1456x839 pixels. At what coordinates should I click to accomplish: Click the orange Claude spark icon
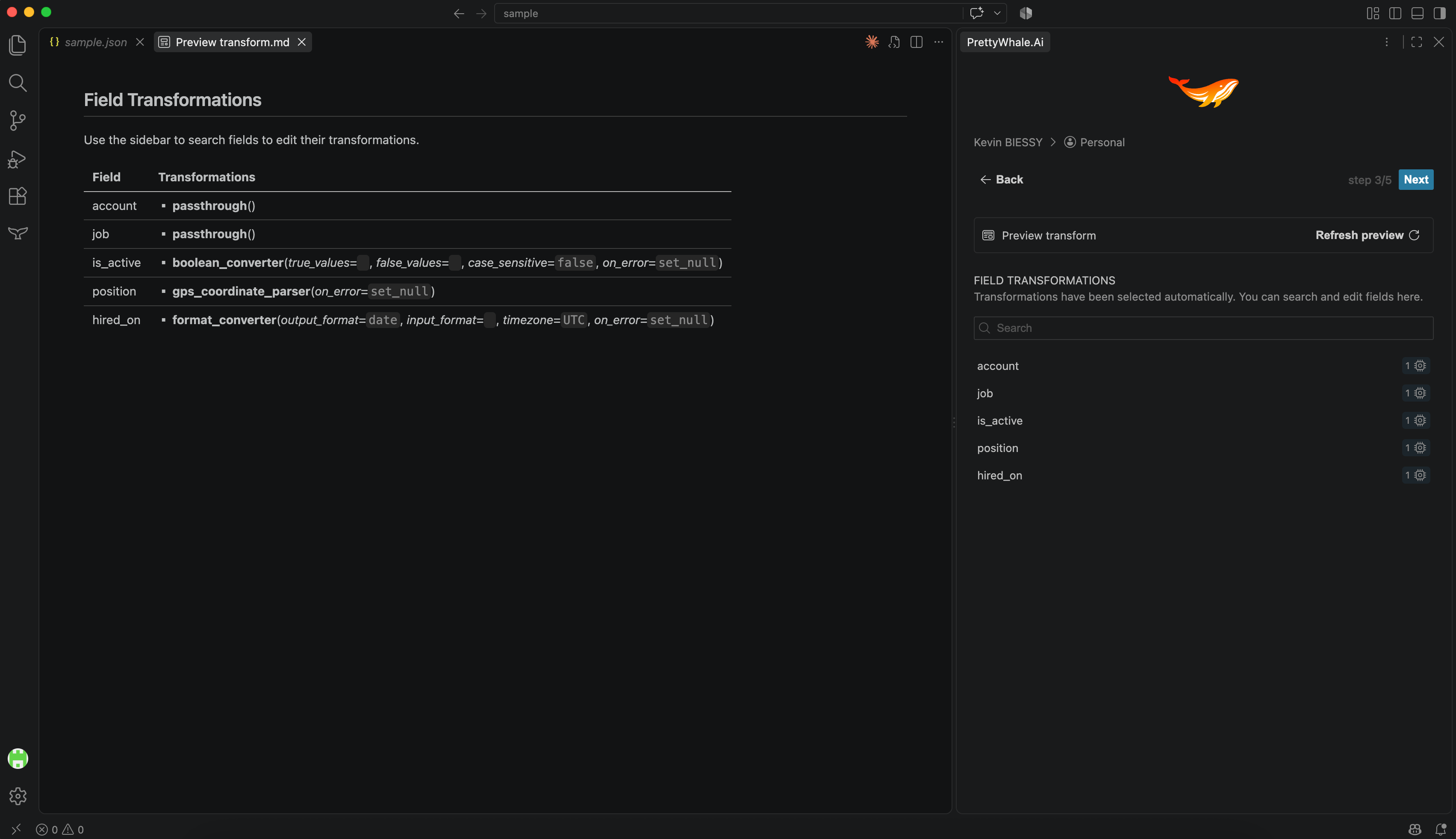tap(872, 42)
